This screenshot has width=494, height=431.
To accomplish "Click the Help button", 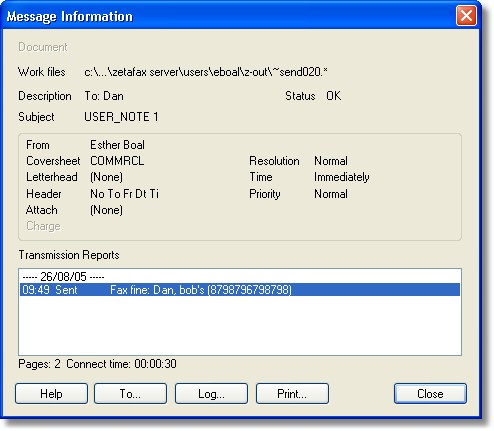I will click(51, 394).
